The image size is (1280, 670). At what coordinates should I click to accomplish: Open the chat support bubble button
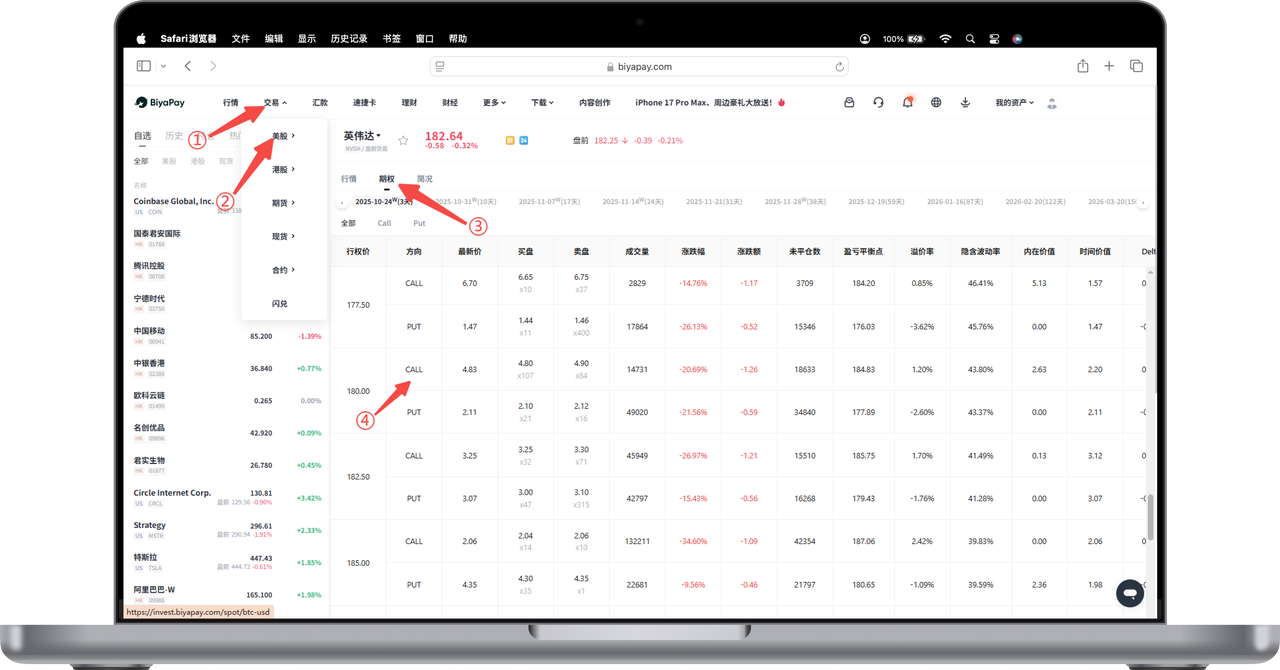click(x=1129, y=593)
